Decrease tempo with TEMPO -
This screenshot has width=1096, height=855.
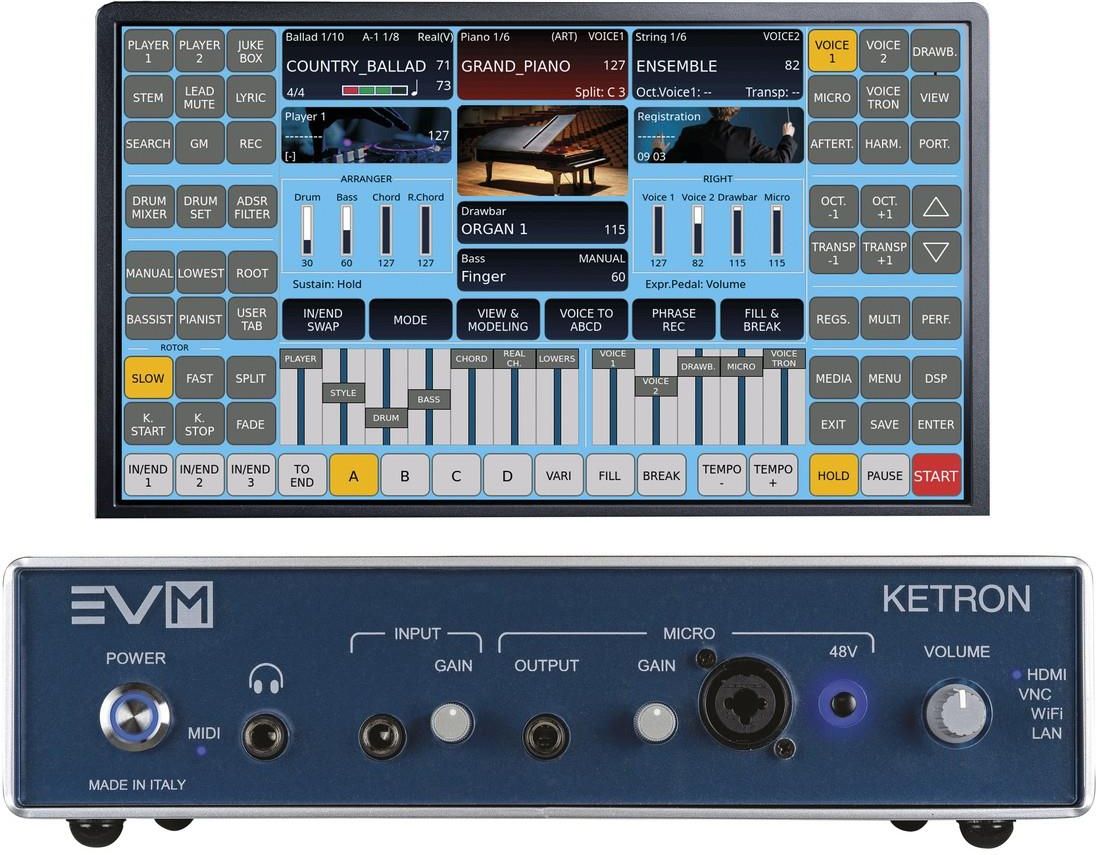tap(721, 475)
